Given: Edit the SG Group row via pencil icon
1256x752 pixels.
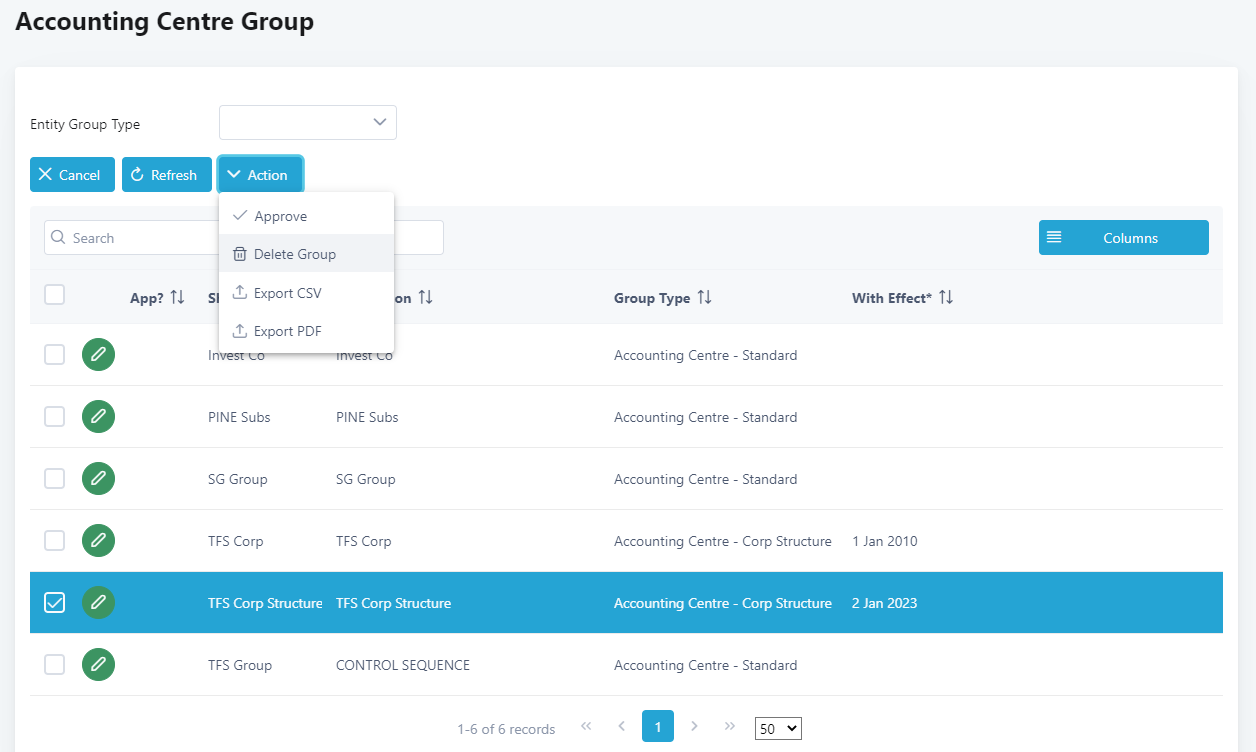Looking at the screenshot, I should point(98,479).
